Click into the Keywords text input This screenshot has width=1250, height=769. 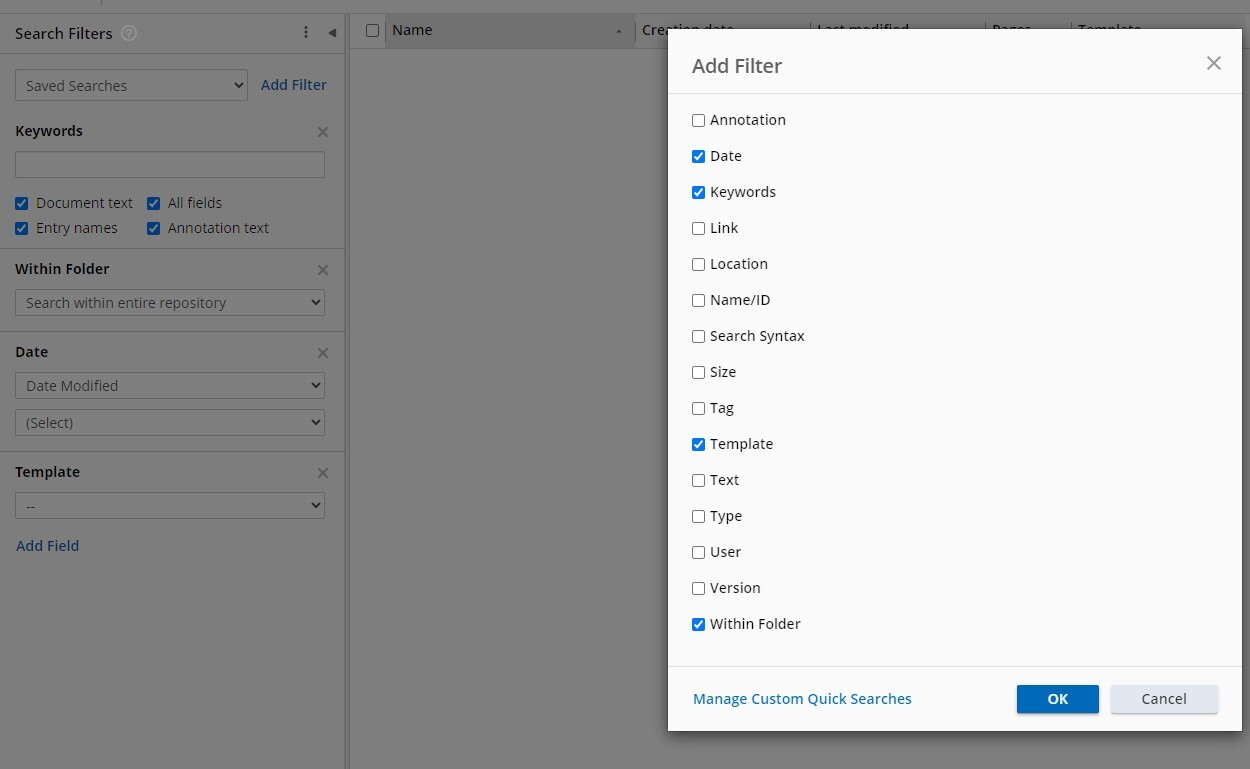pos(170,165)
